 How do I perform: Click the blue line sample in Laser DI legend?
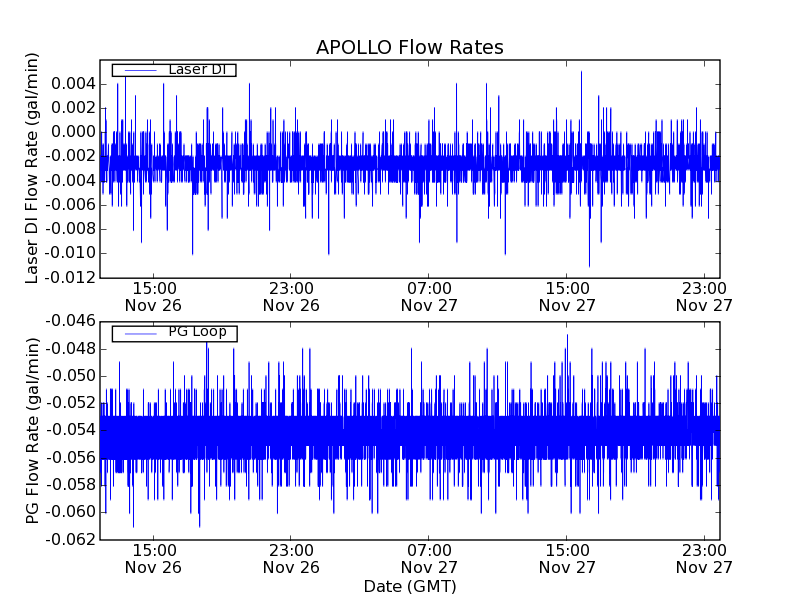coord(141,70)
